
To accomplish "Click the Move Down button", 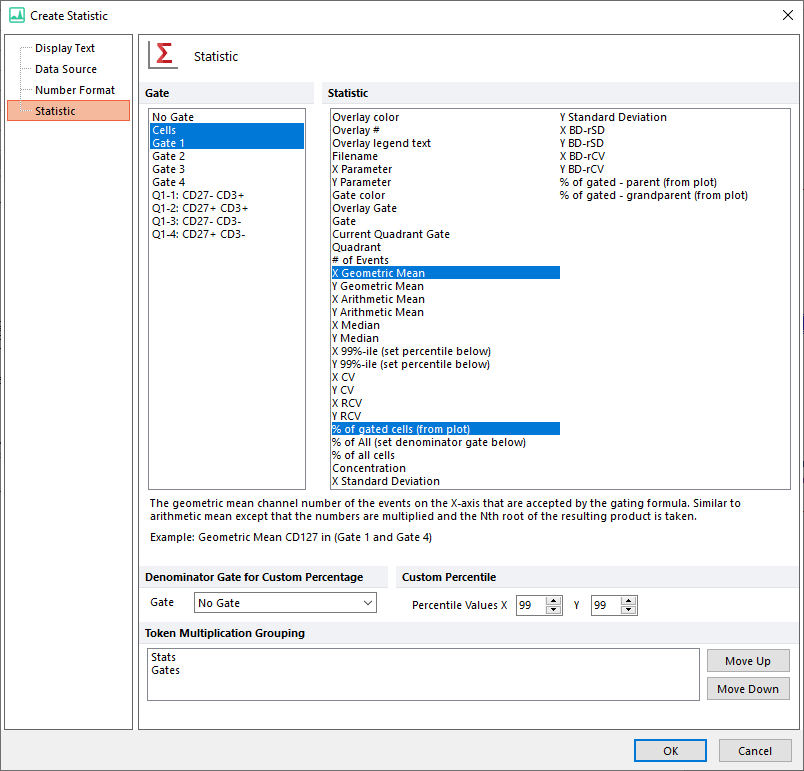I will (x=748, y=688).
